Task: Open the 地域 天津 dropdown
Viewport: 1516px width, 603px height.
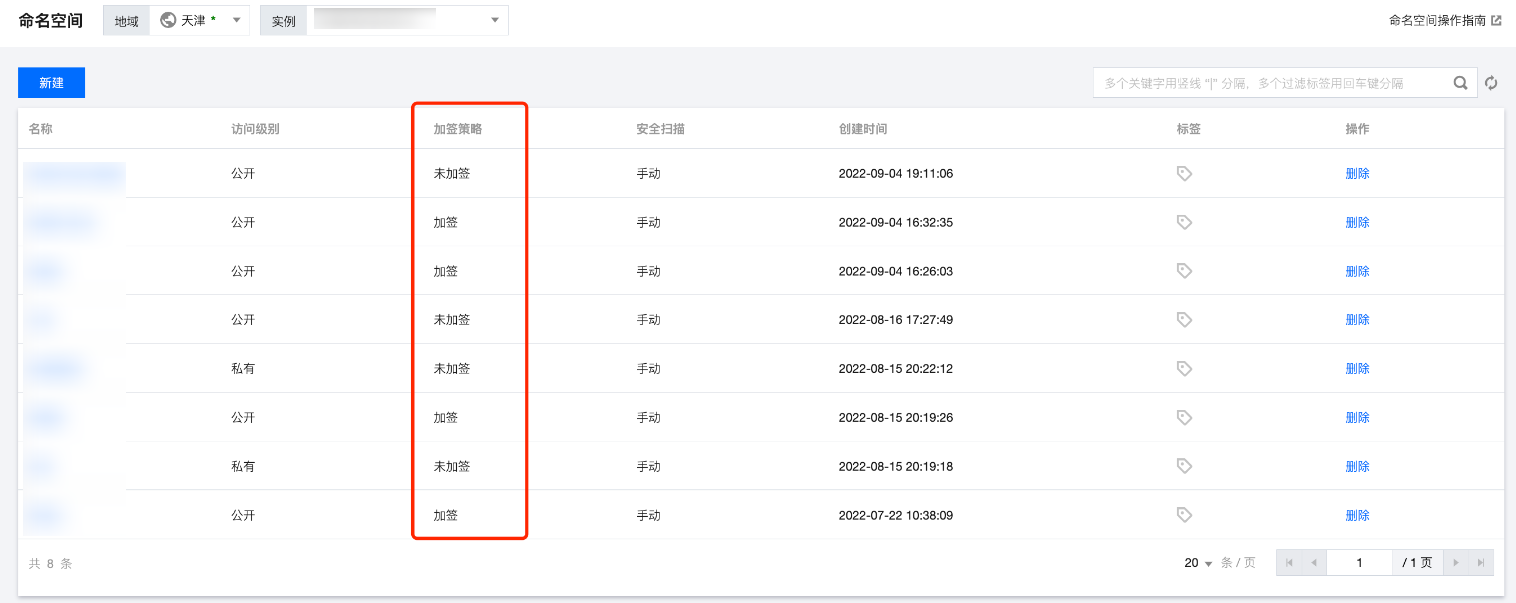Action: point(199,20)
